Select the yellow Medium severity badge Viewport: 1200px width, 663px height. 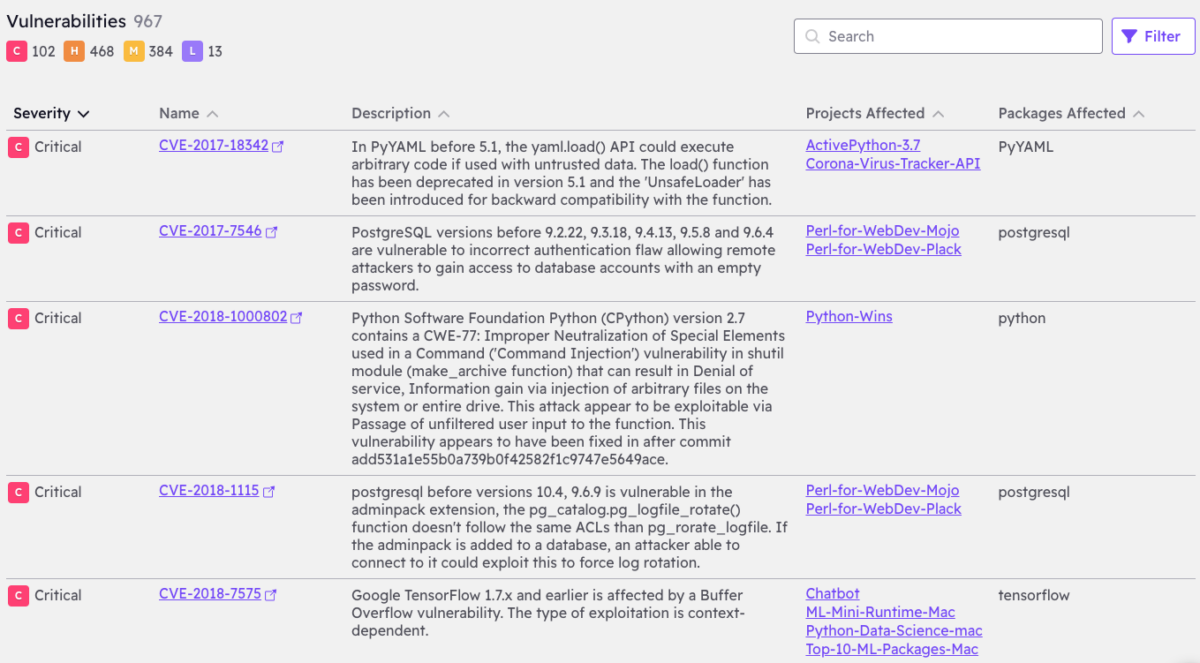coord(134,51)
